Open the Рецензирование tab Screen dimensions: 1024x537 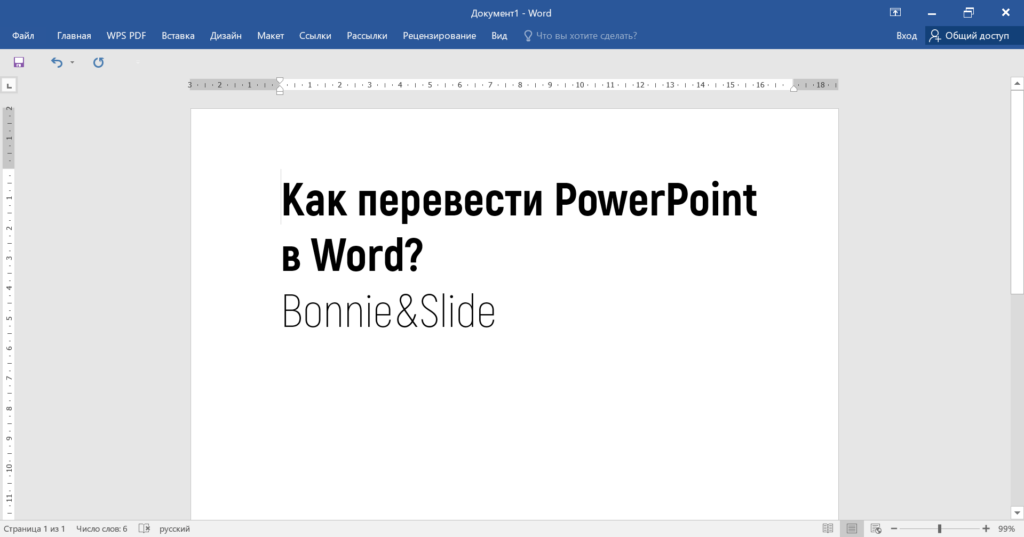(x=439, y=36)
